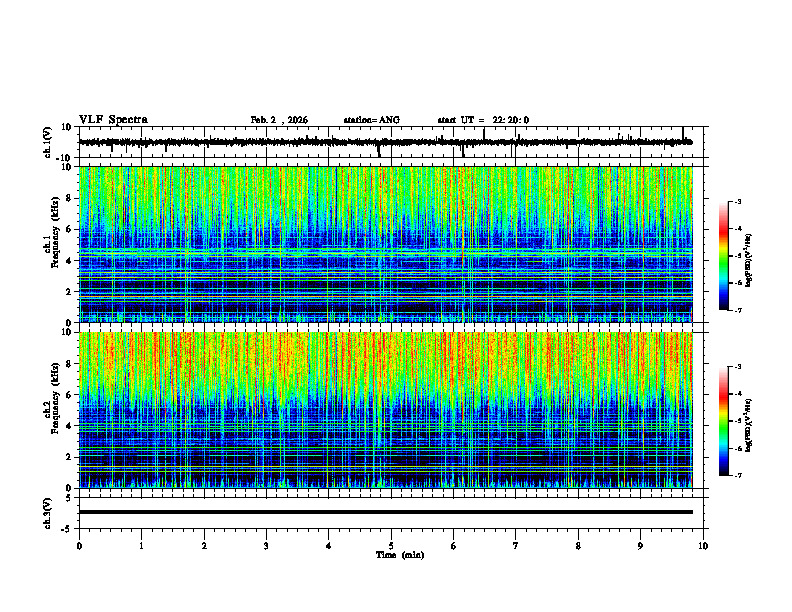The image size is (792, 612).
Task: Select the "Feb. 2, 2026" date text
Action: (x=279, y=120)
